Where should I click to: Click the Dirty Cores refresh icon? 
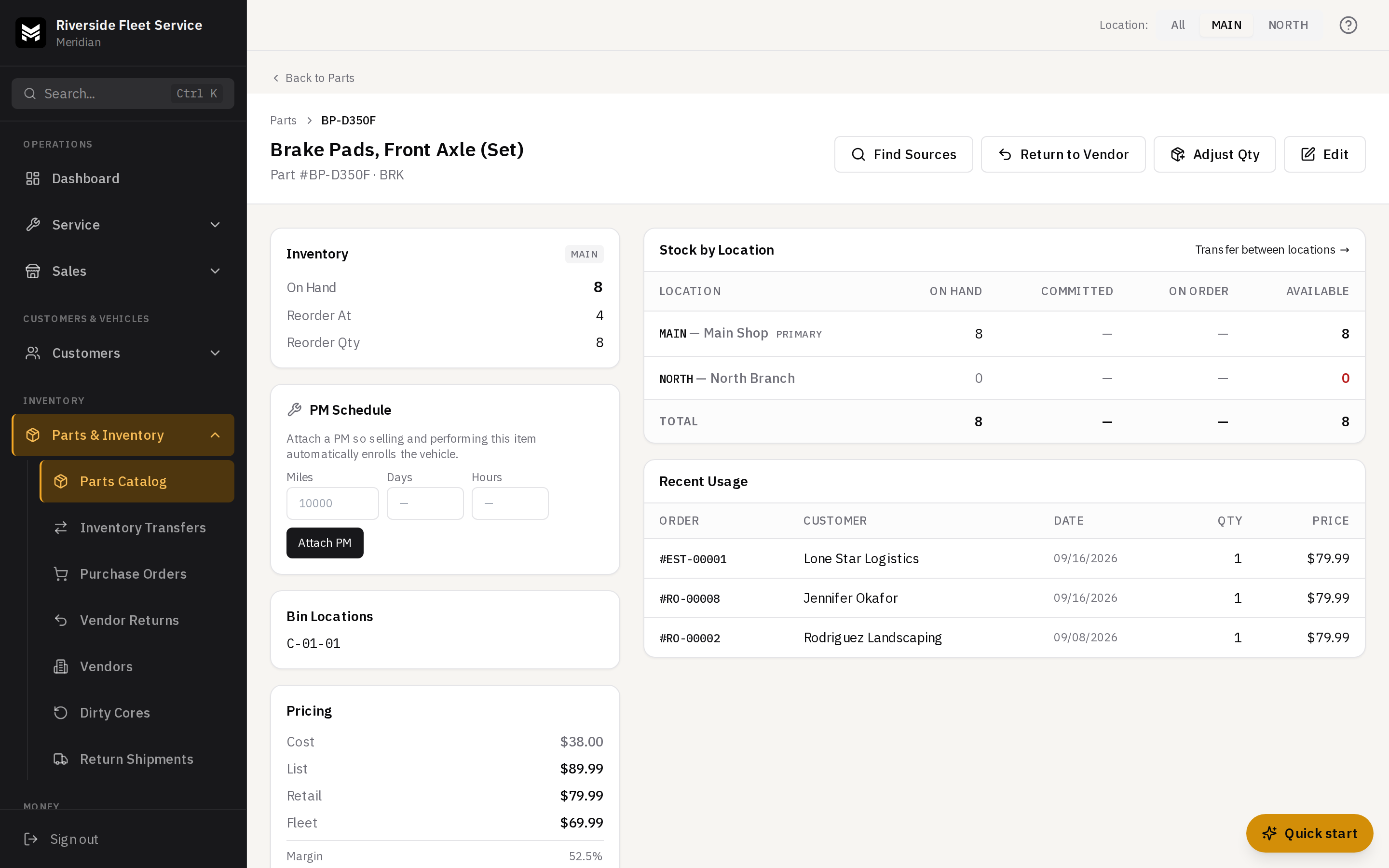click(61, 712)
